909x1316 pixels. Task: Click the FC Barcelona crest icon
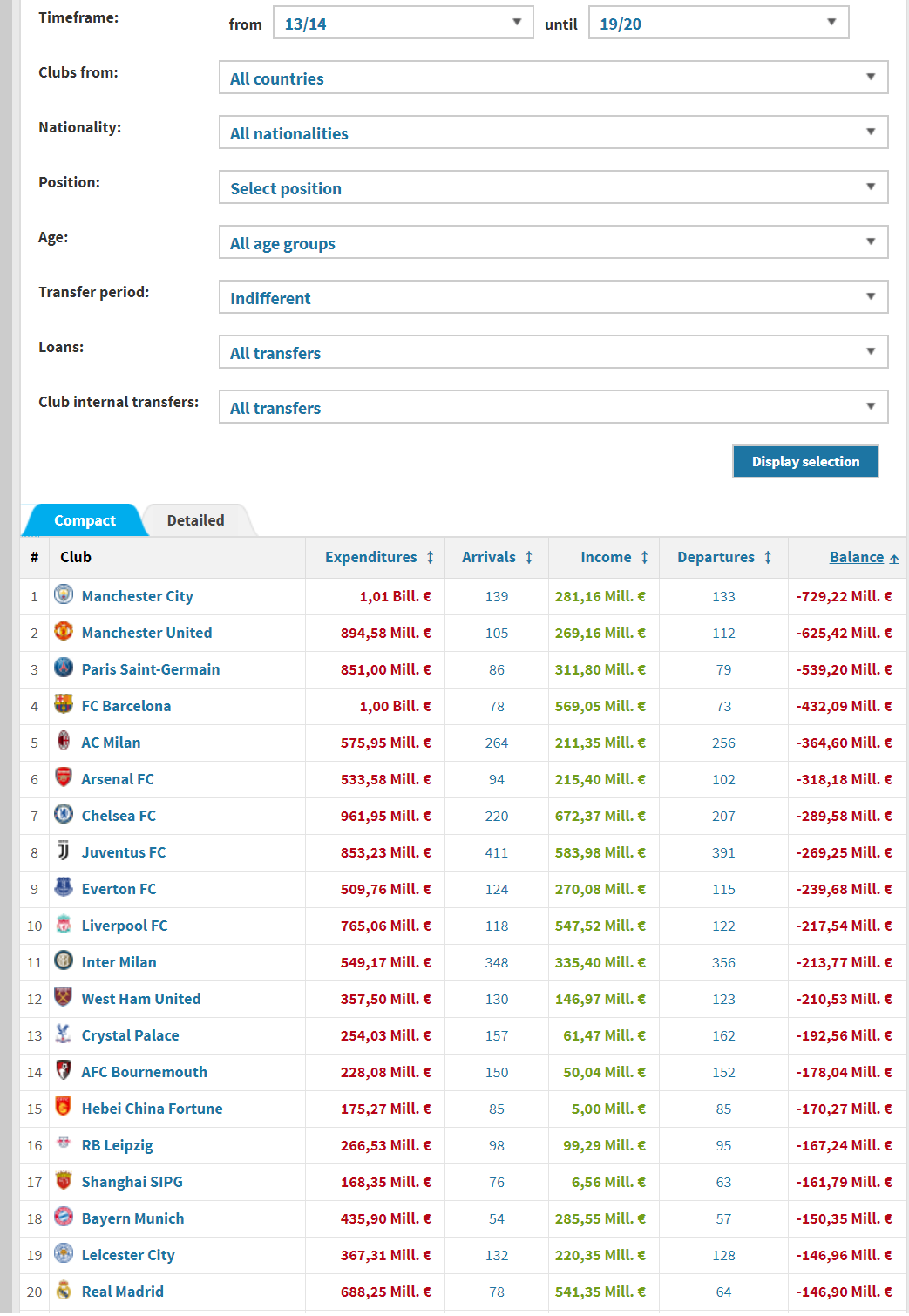pyautogui.click(x=64, y=704)
